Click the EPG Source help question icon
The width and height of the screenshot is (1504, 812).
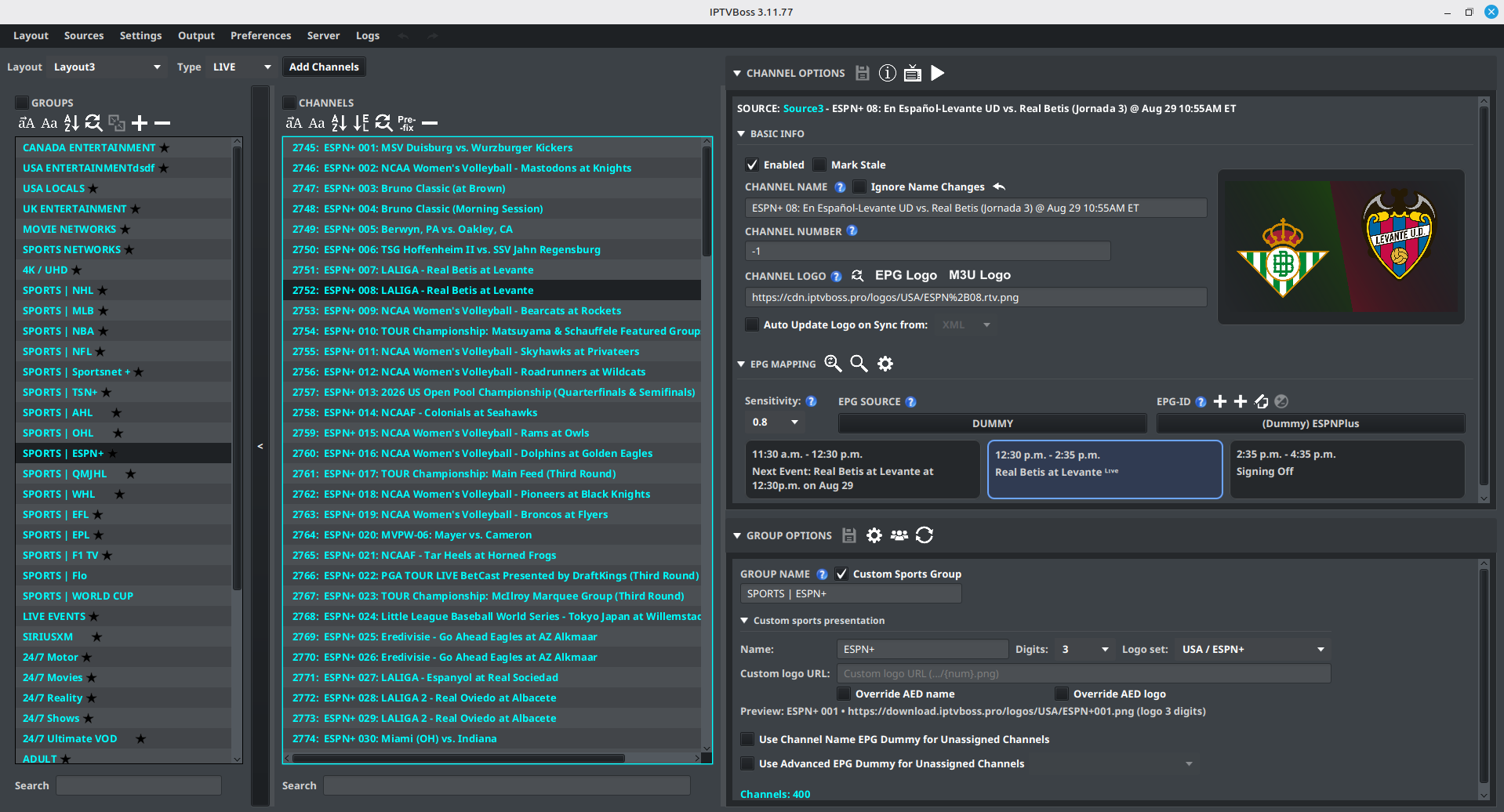[910, 402]
